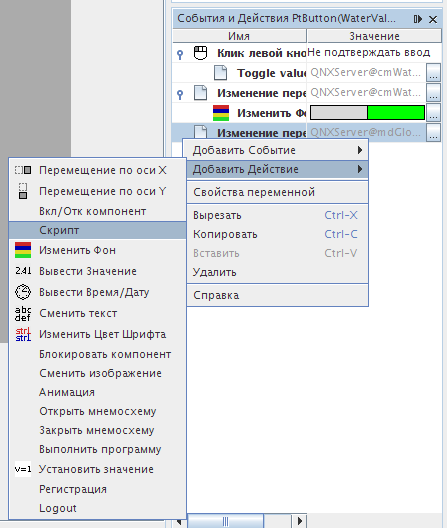447x528 pixels.
Task: Select Закрыть мнемосхему action
Action: (98, 430)
